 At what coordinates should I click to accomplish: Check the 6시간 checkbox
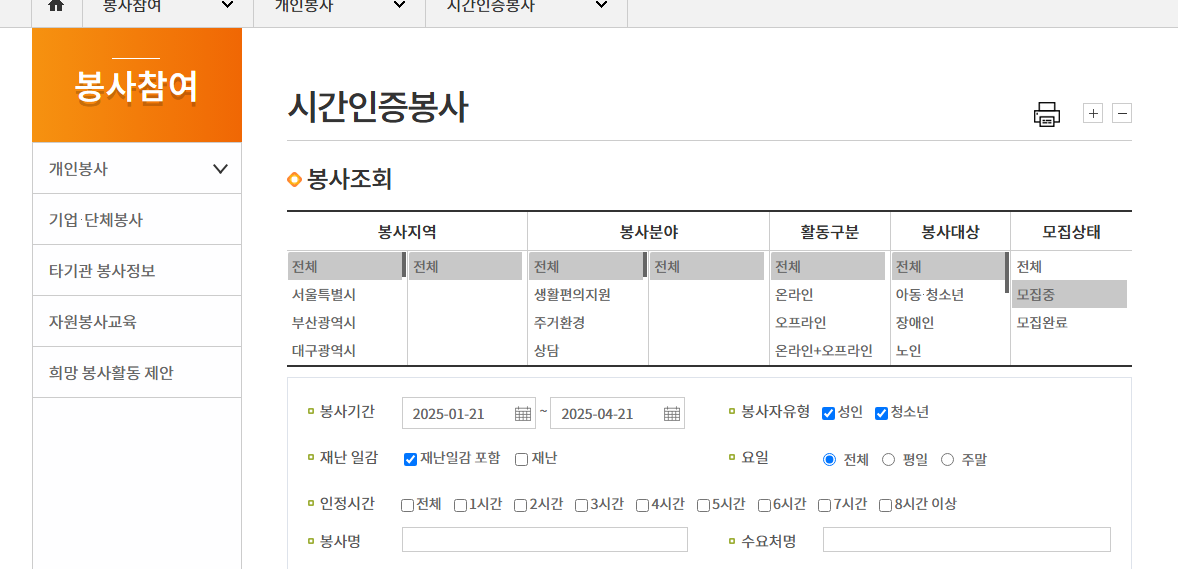(763, 505)
